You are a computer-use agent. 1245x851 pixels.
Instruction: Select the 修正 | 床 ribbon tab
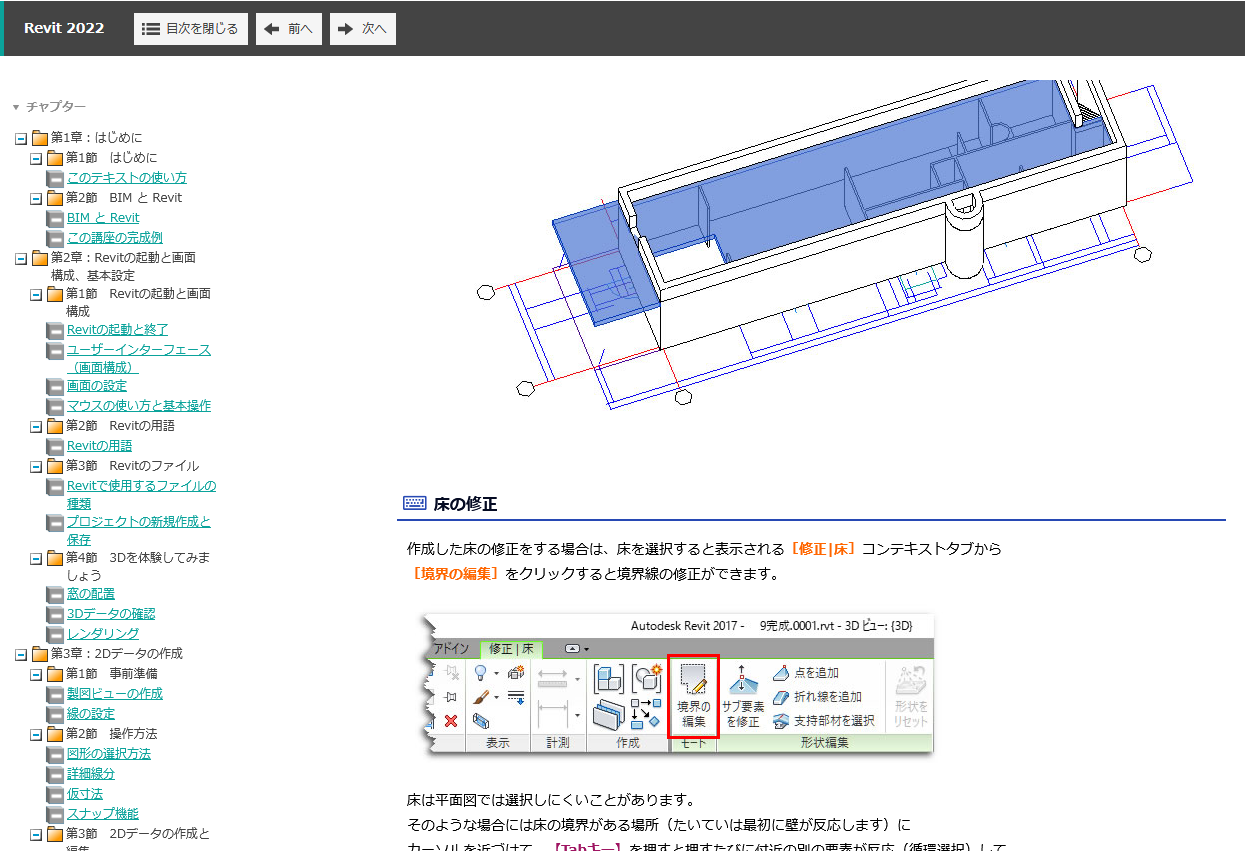(511, 649)
